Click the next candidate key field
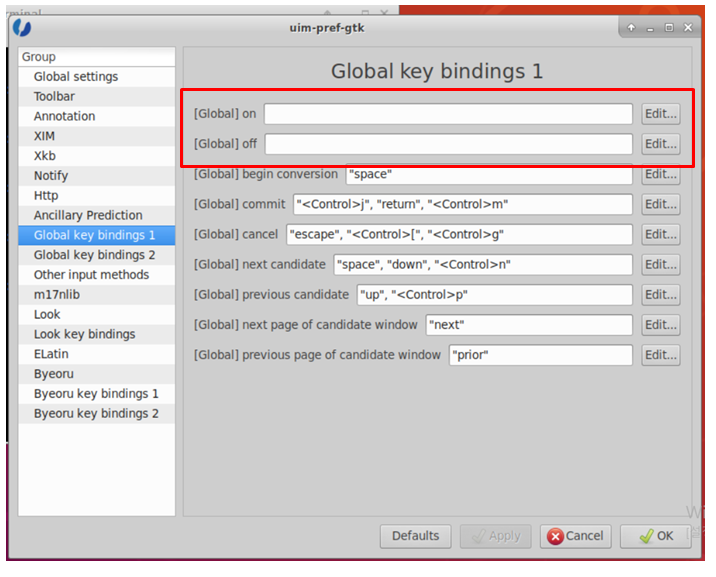The height and width of the screenshot is (577, 716). (483, 264)
